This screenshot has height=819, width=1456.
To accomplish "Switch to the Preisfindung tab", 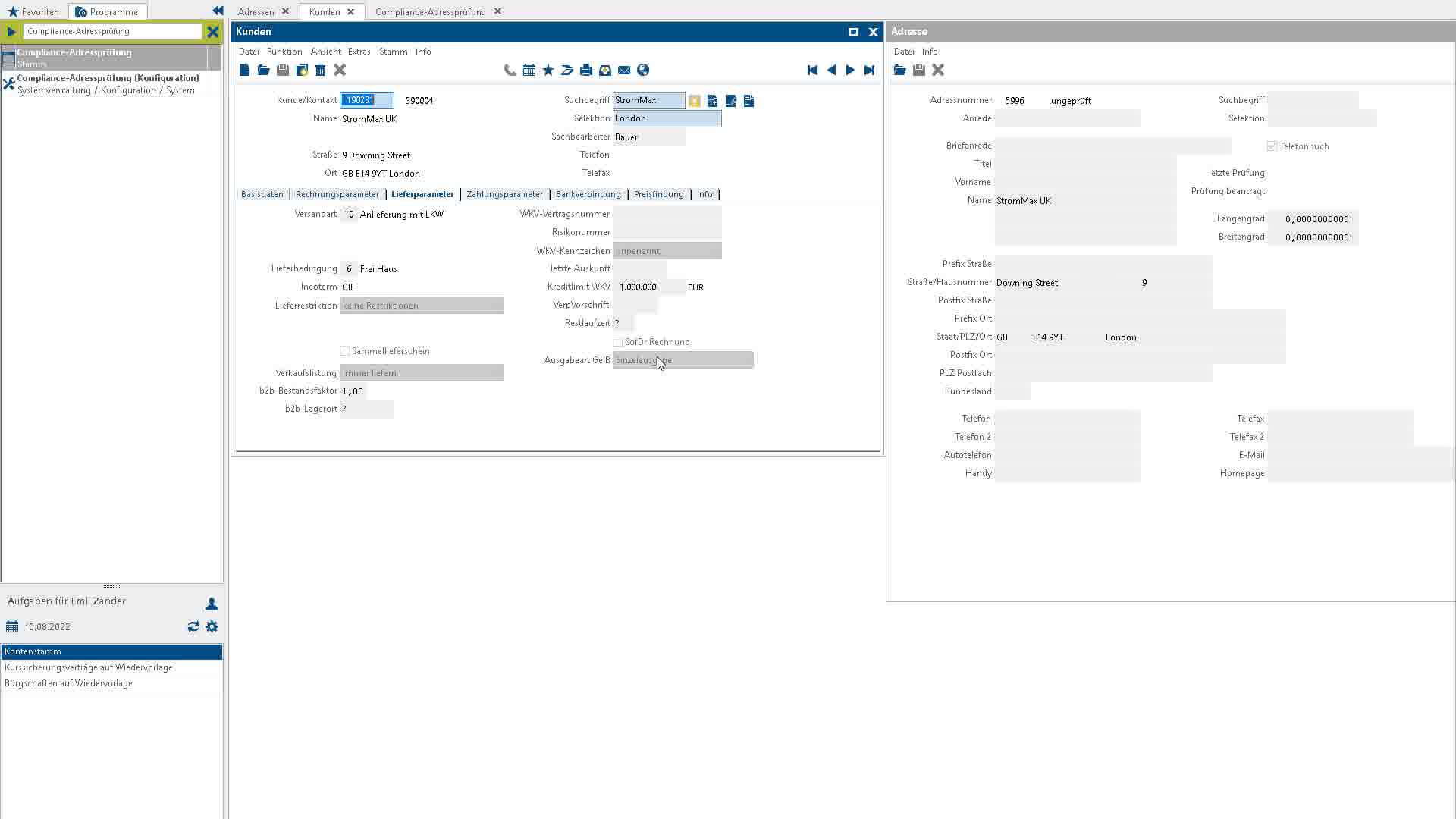I will point(659,194).
